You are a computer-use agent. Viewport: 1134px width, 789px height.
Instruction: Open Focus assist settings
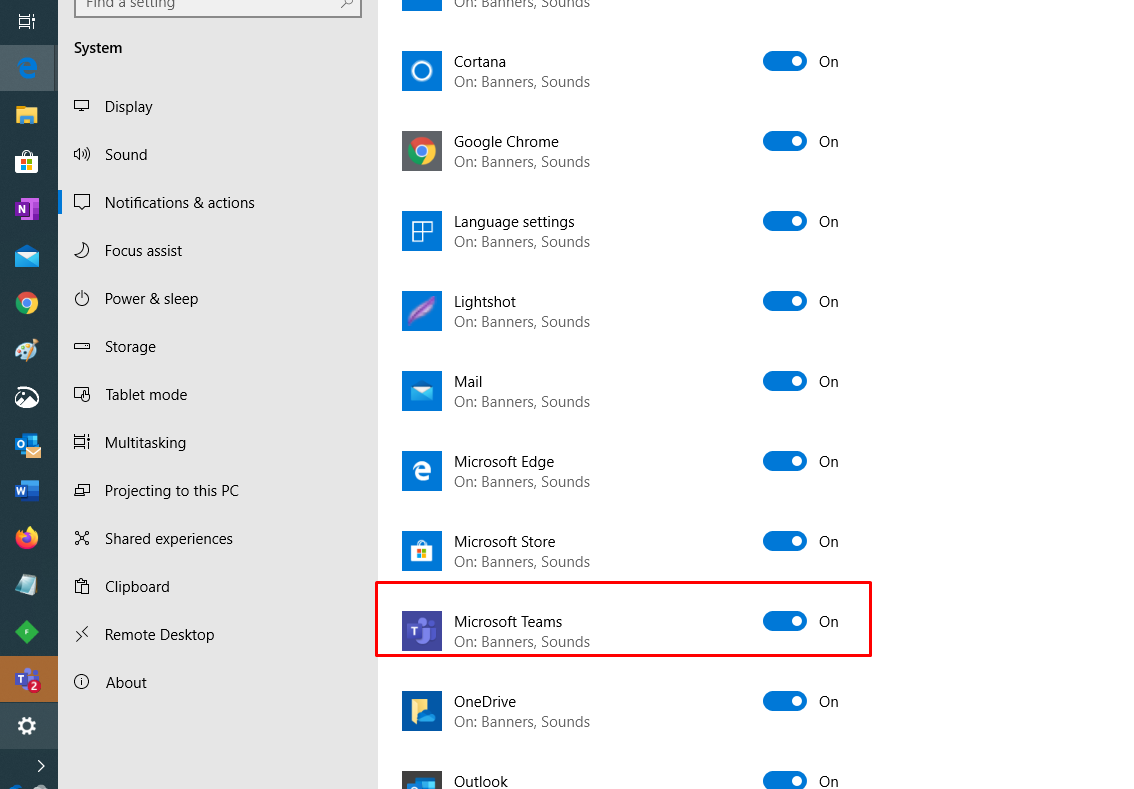(218, 251)
